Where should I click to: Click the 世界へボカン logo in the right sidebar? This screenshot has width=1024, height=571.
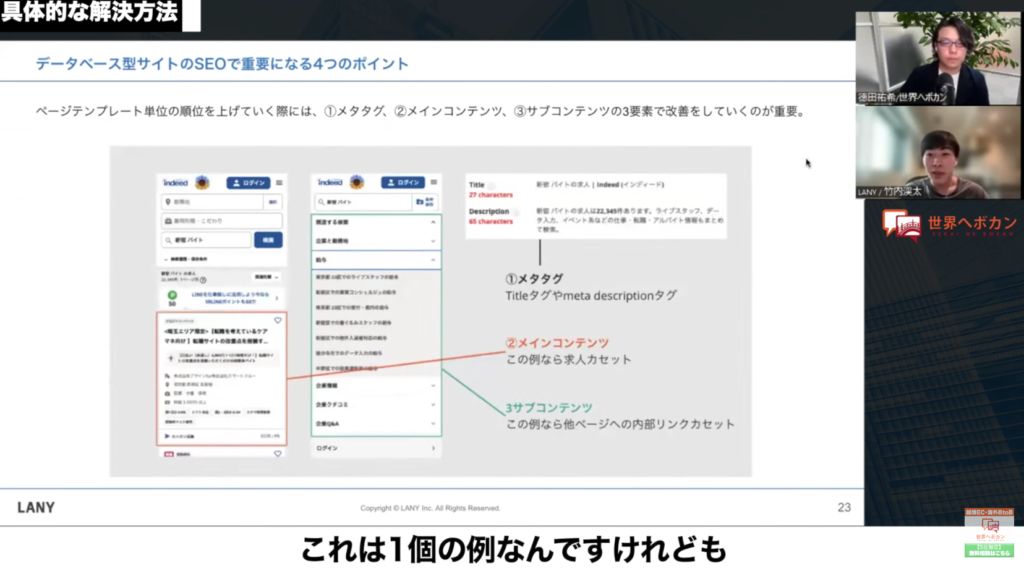pos(949,224)
